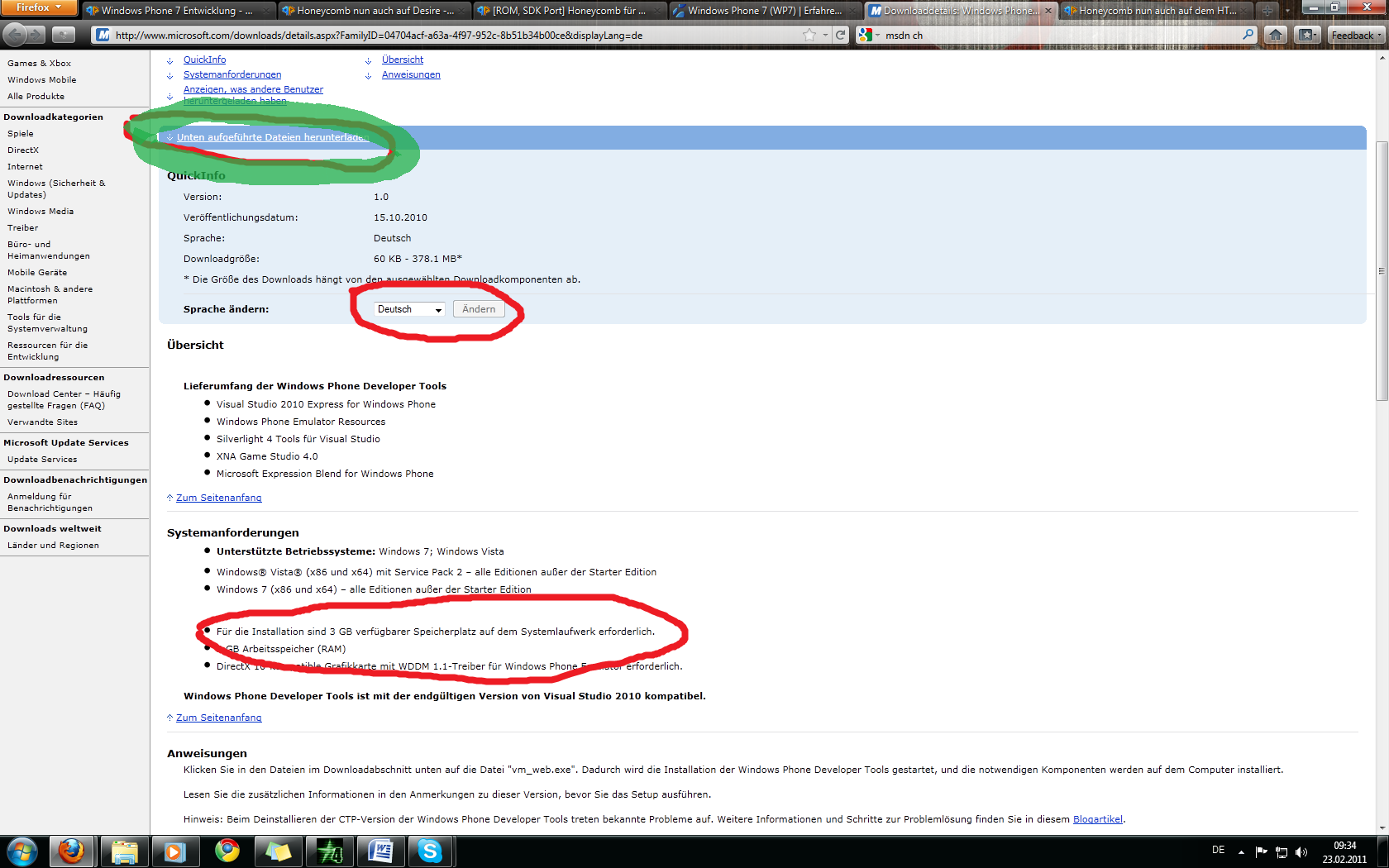
Task: Select the DirectX download category
Action: 23,150
